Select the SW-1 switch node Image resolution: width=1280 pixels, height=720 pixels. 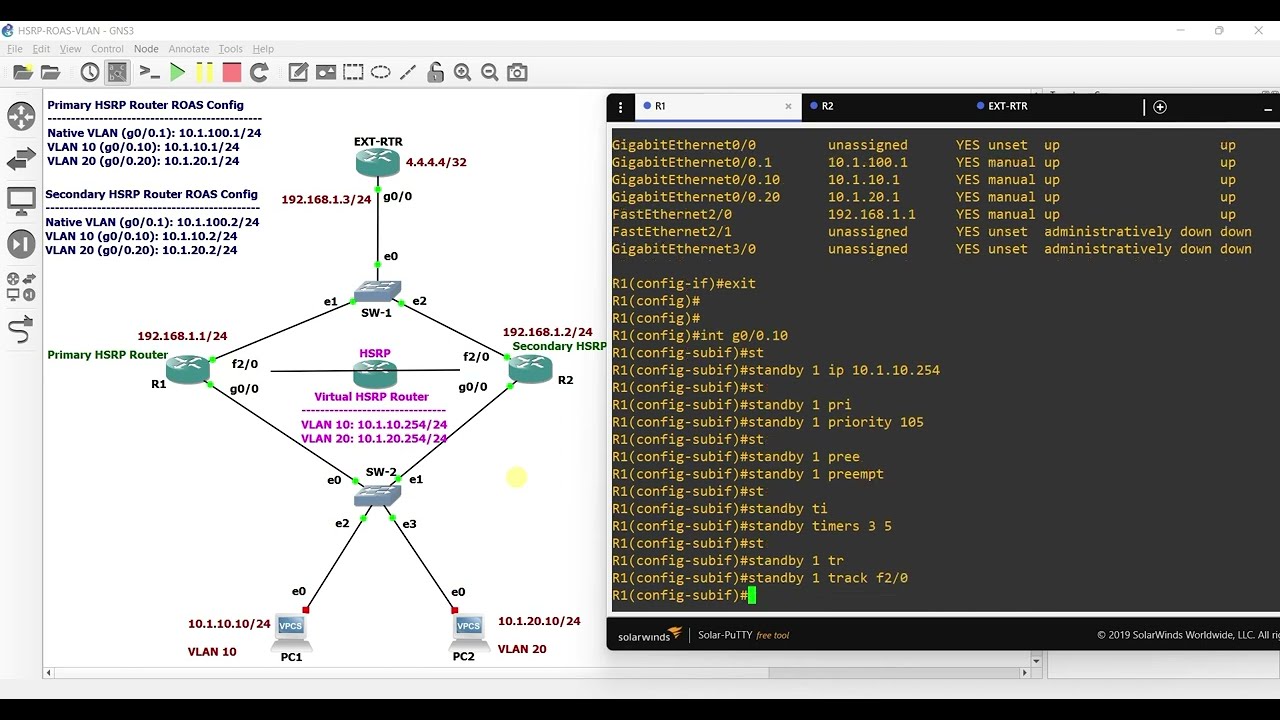click(377, 292)
